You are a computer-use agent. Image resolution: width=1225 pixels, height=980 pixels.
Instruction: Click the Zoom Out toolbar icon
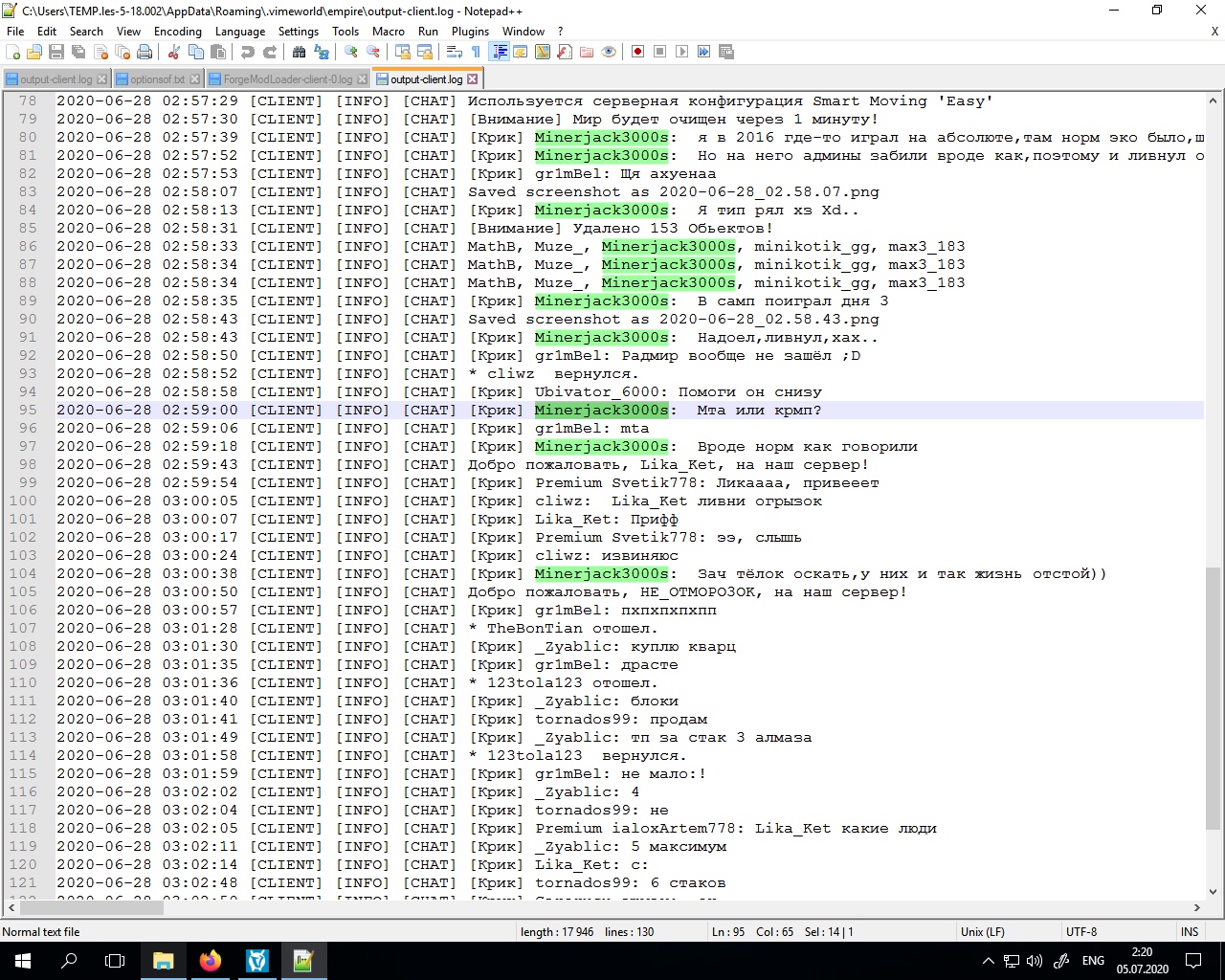point(373,52)
